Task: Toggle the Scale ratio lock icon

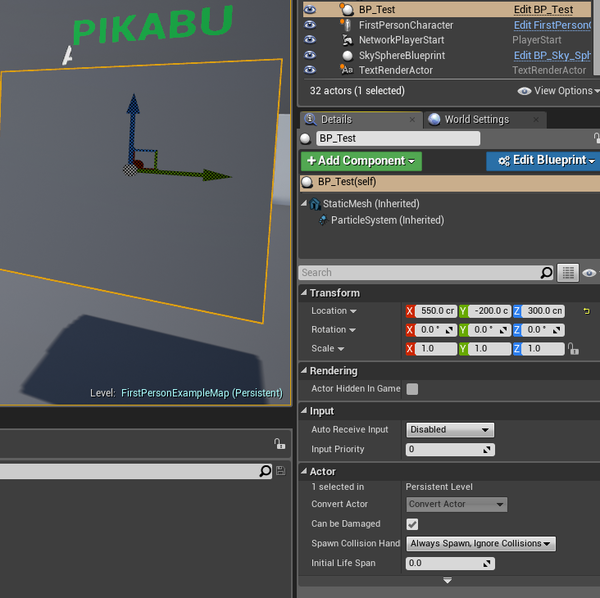Action: click(573, 349)
